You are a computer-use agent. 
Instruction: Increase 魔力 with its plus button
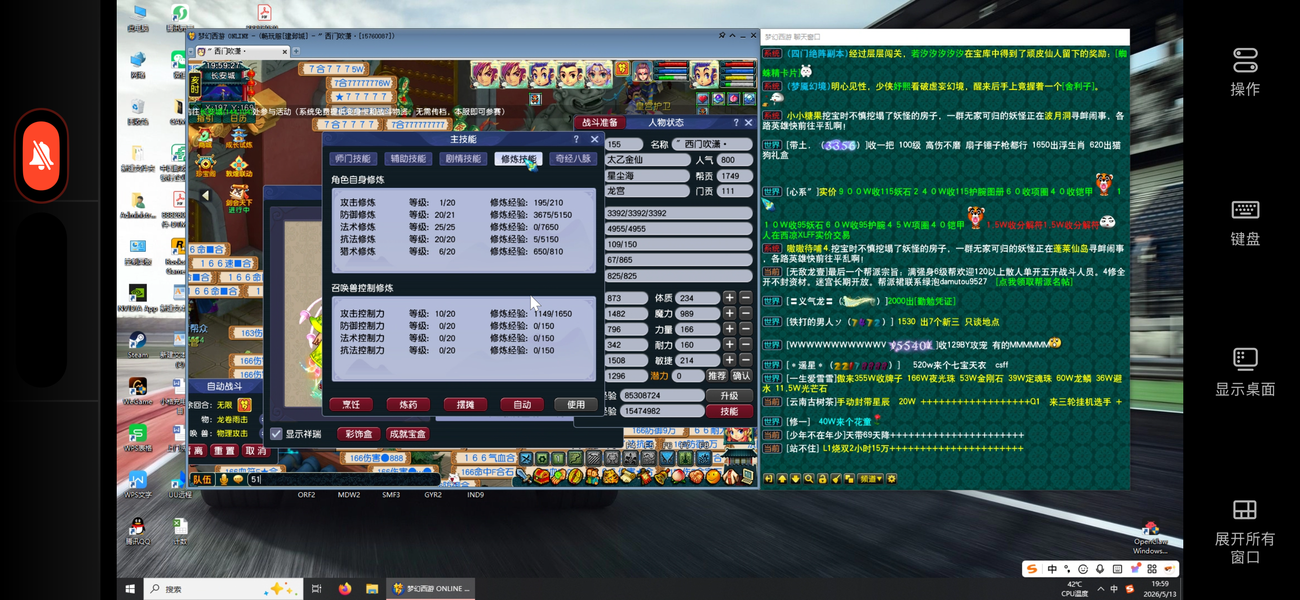[730, 313]
